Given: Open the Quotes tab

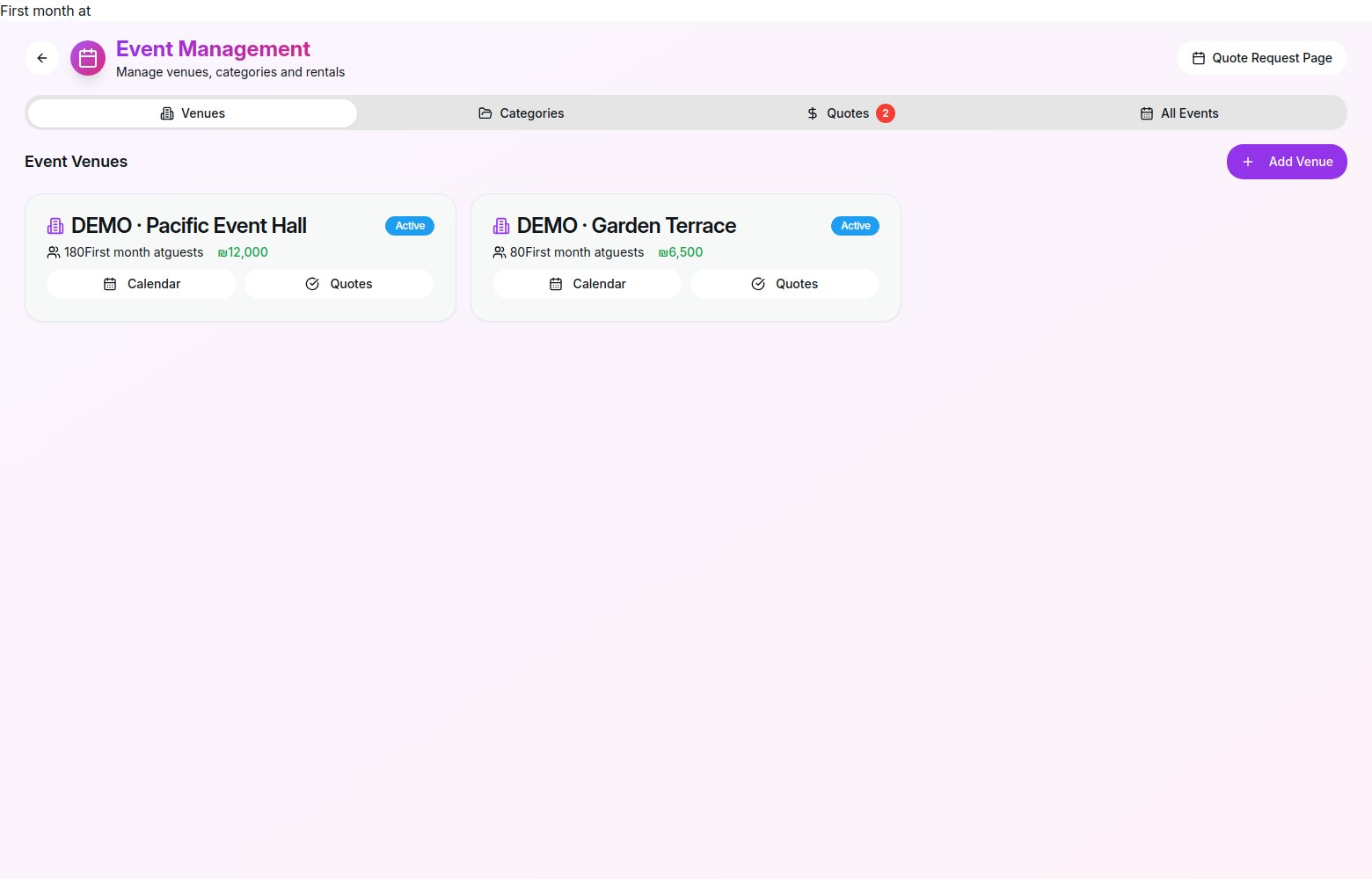Looking at the screenshot, I should pyautogui.click(x=850, y=113).
